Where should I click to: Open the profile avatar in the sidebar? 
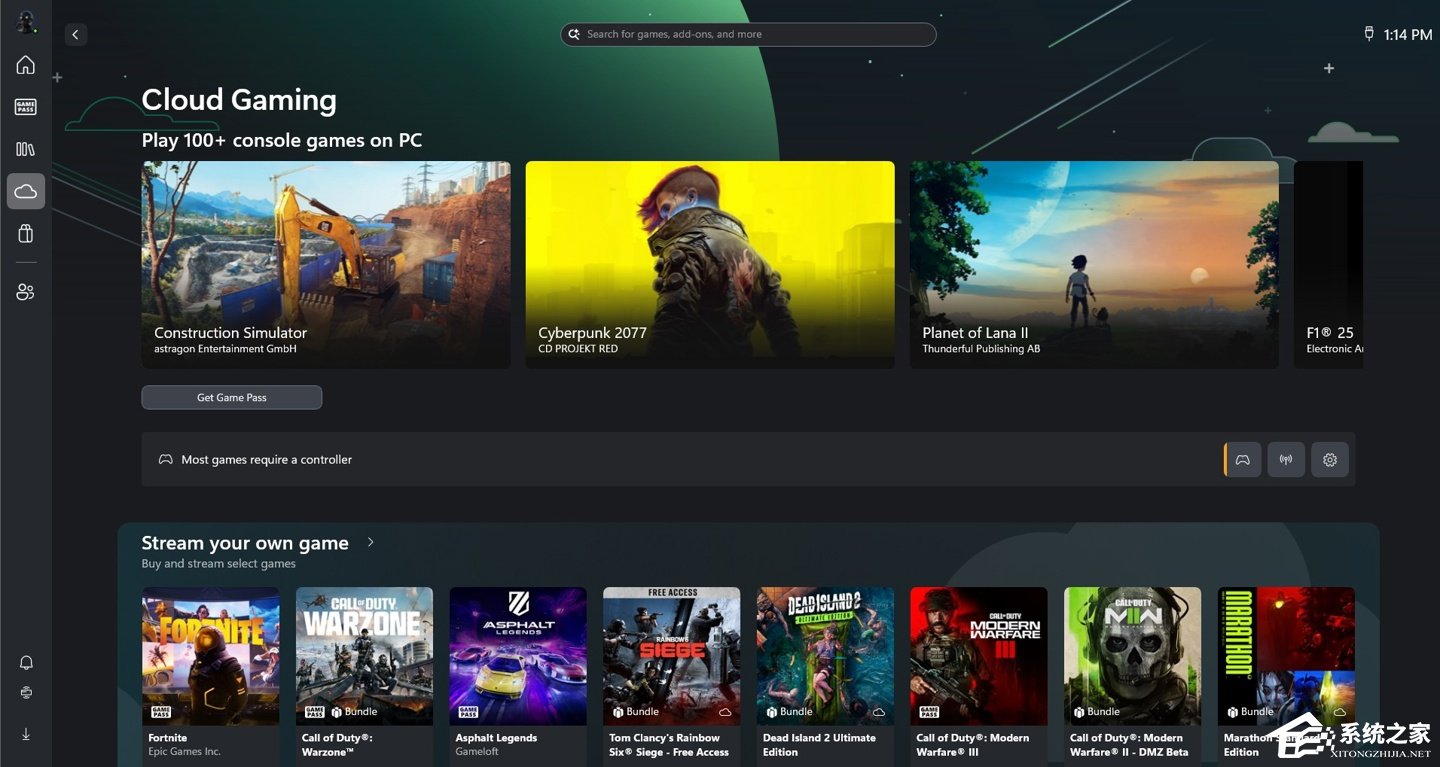click(x=26, y=22)
